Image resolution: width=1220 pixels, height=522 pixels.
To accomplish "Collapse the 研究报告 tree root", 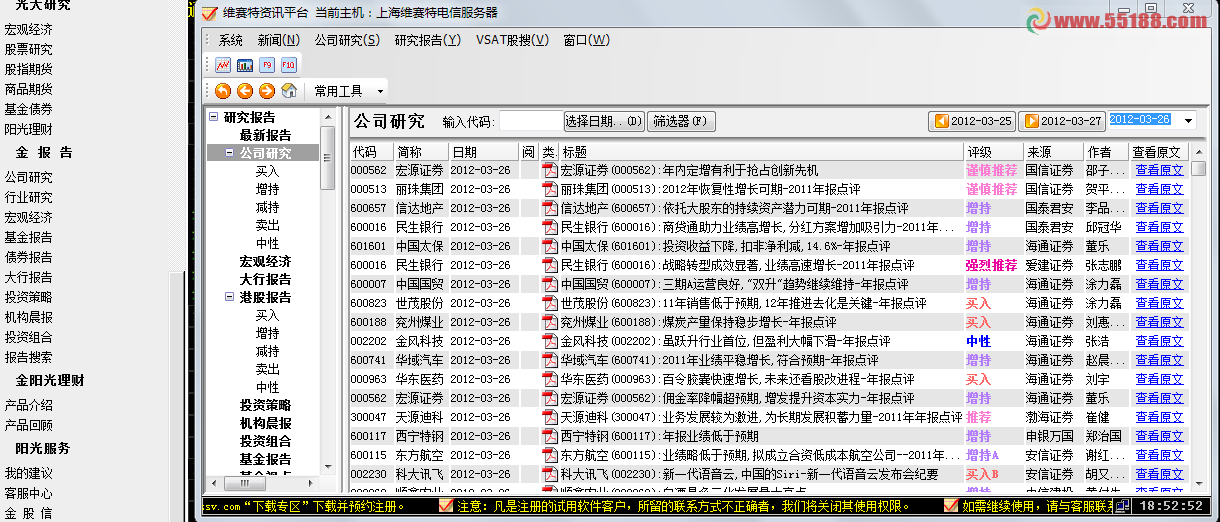I will [213, 117].
